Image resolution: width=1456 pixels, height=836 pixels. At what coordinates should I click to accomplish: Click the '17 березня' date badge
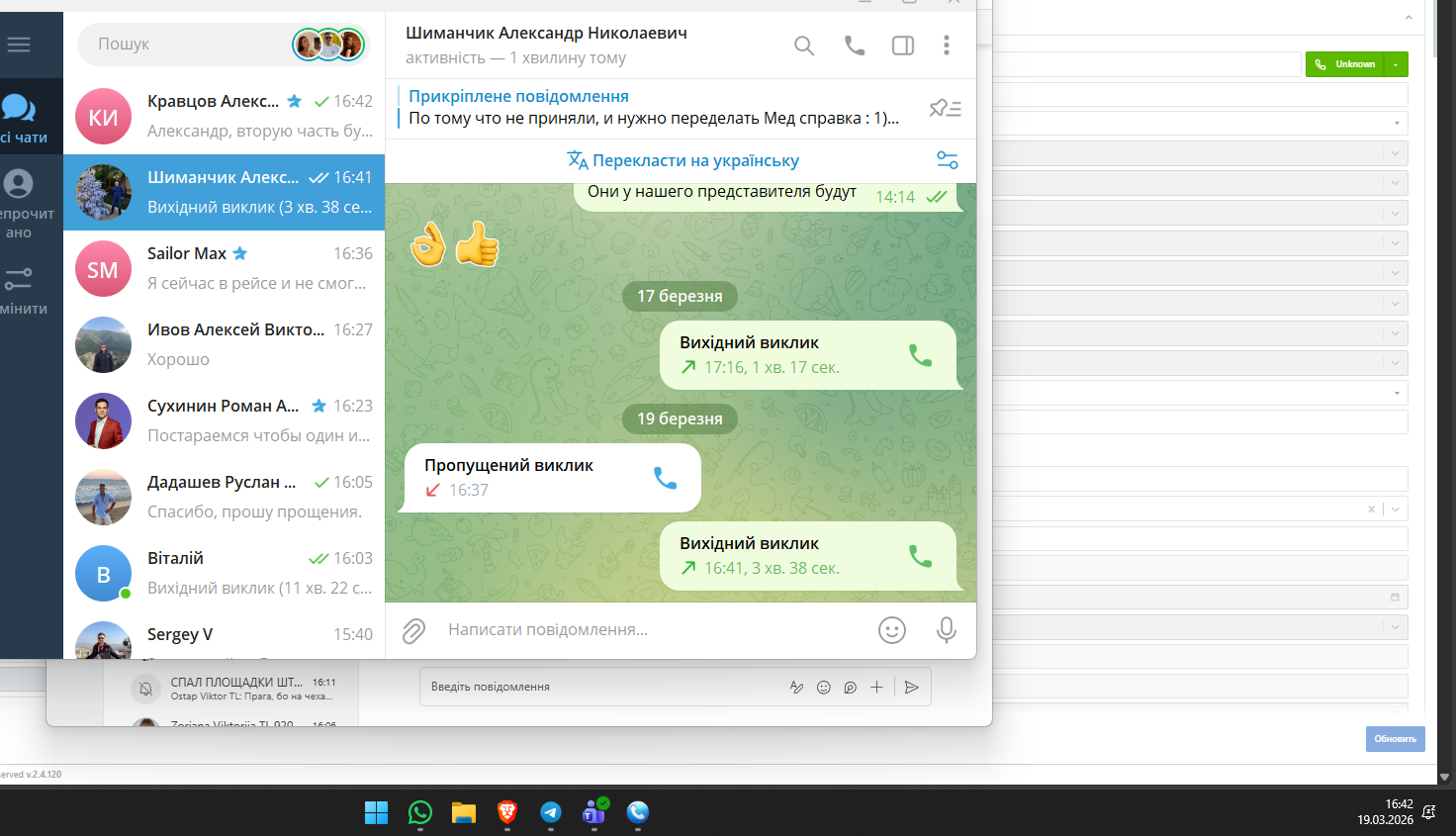[680, 296]
